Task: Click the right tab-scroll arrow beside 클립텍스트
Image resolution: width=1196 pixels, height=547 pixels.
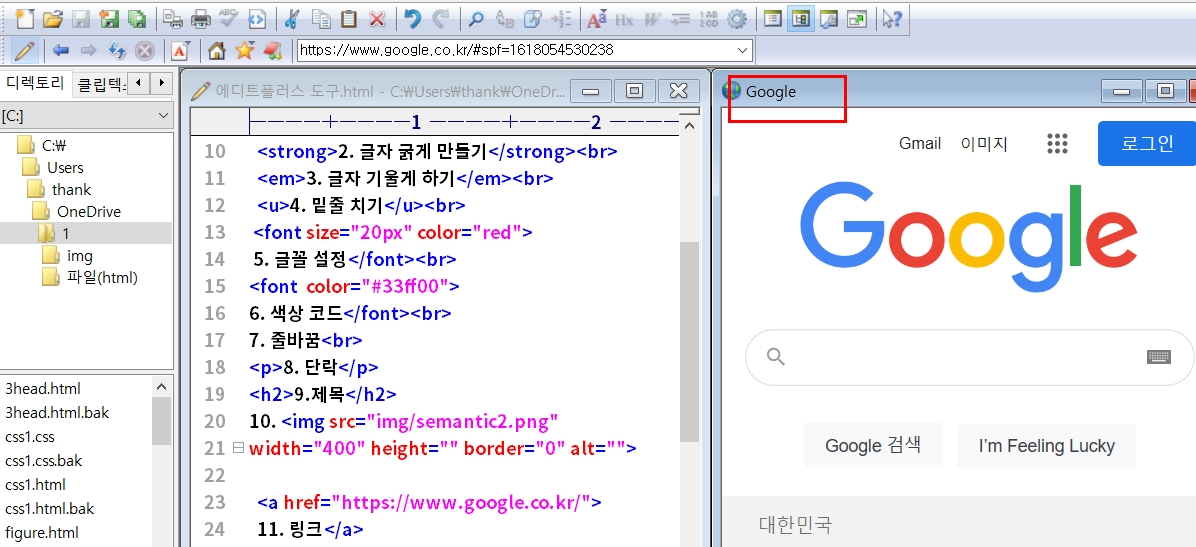Action: (161, 82)
